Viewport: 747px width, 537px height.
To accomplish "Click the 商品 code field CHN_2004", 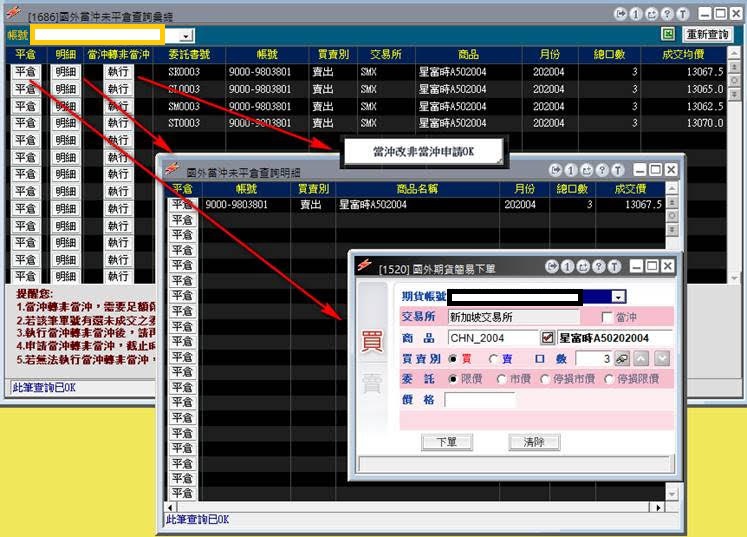I will (x=493, y=338).
